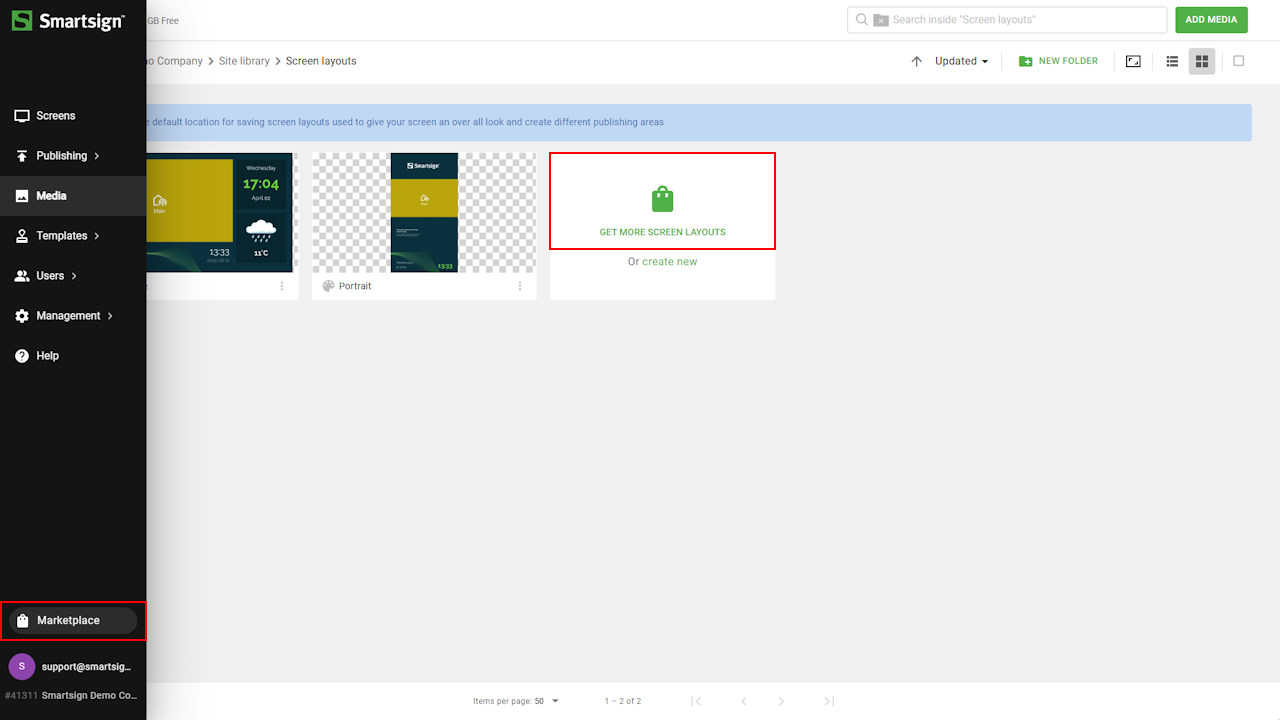Open items per page dropdown

tap(546, 701)
